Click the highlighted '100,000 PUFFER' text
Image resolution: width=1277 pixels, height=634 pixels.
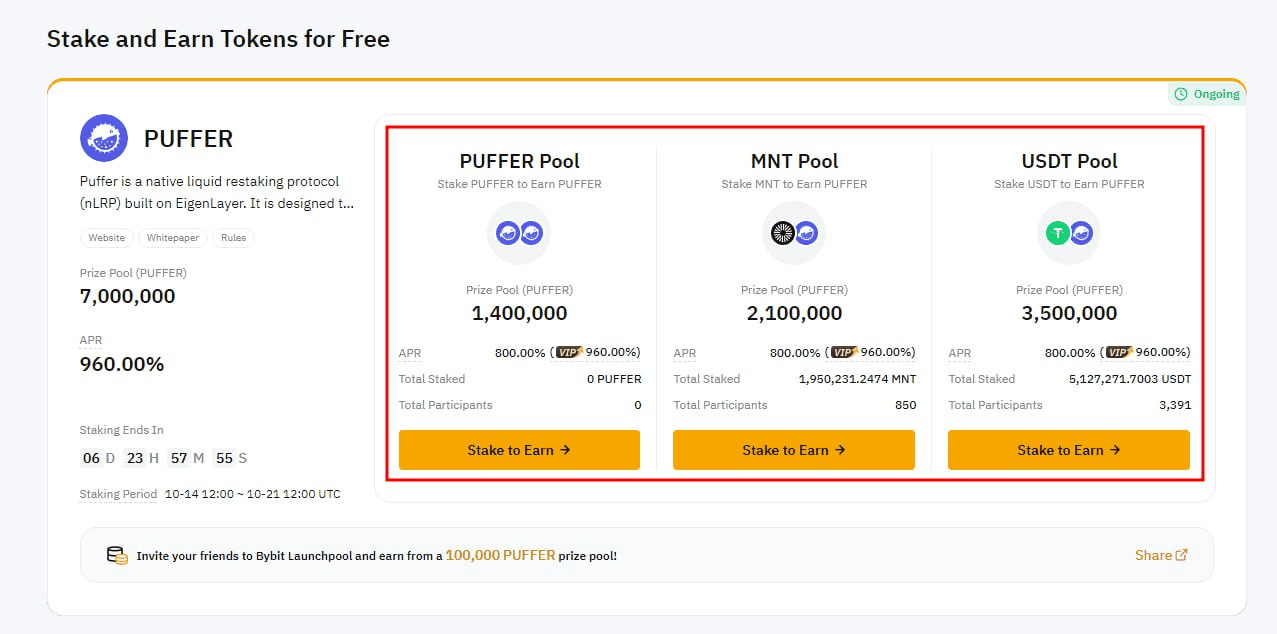click(500, 555)
